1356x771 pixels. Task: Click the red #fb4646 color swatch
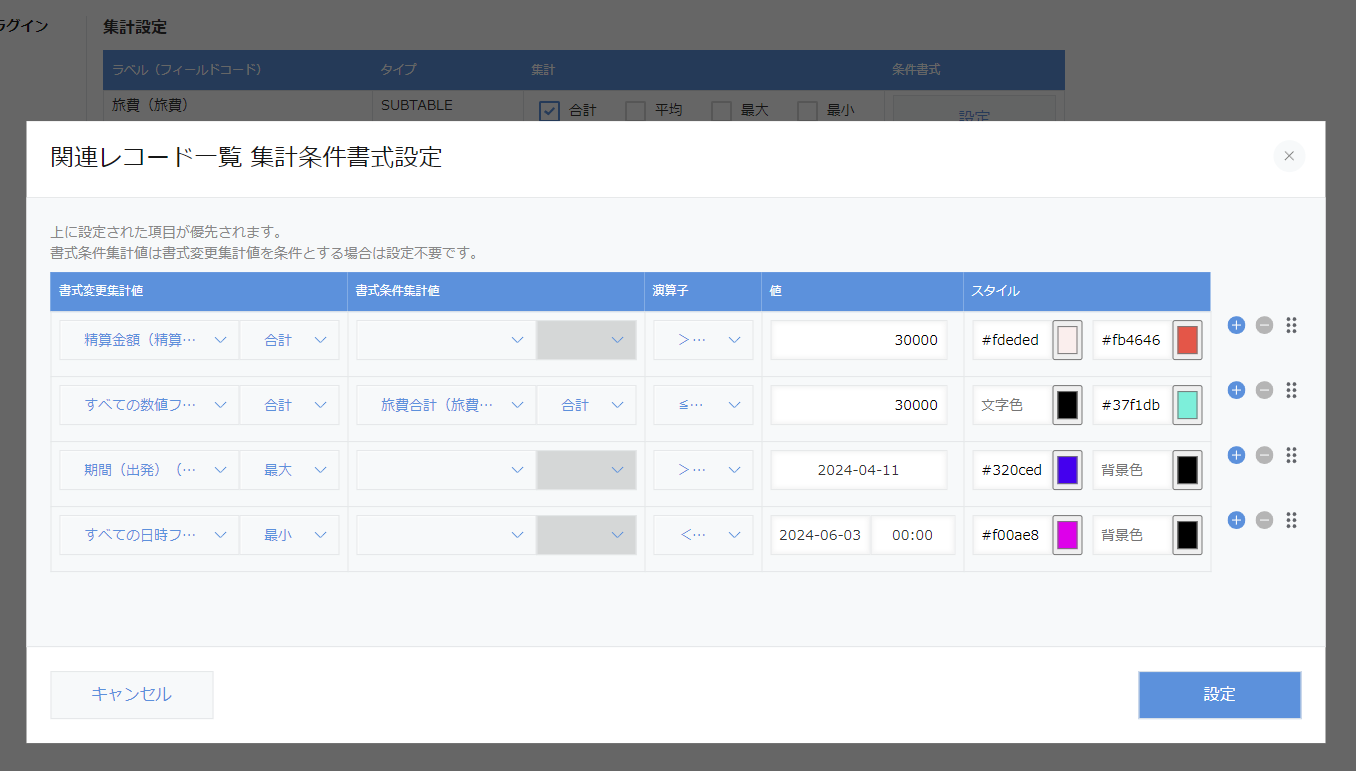tap(1187, 340)
